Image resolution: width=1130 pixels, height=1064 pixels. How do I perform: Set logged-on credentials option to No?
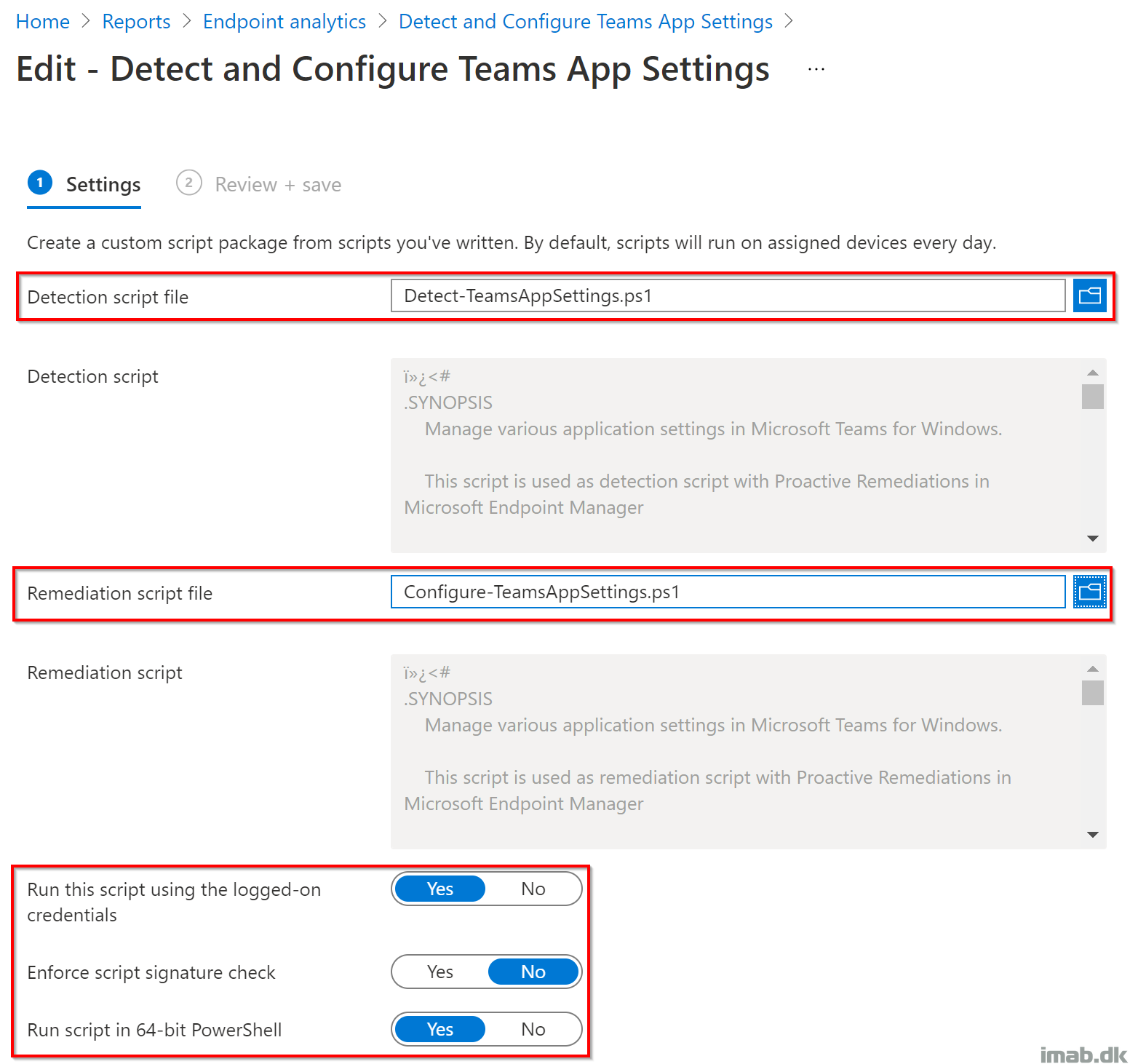point(533,889)
